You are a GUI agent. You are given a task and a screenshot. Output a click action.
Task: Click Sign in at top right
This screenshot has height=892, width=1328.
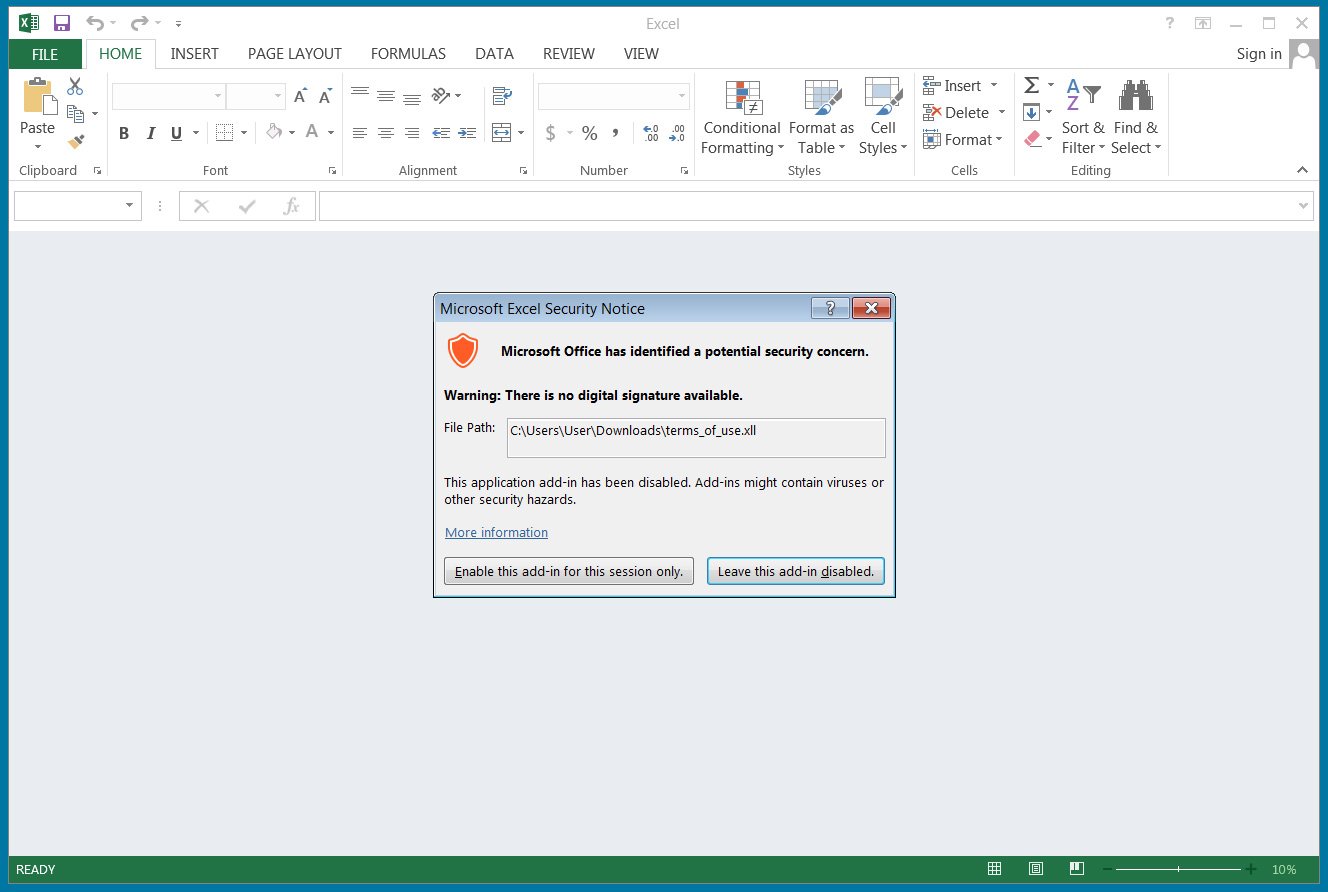point(1259,54)
